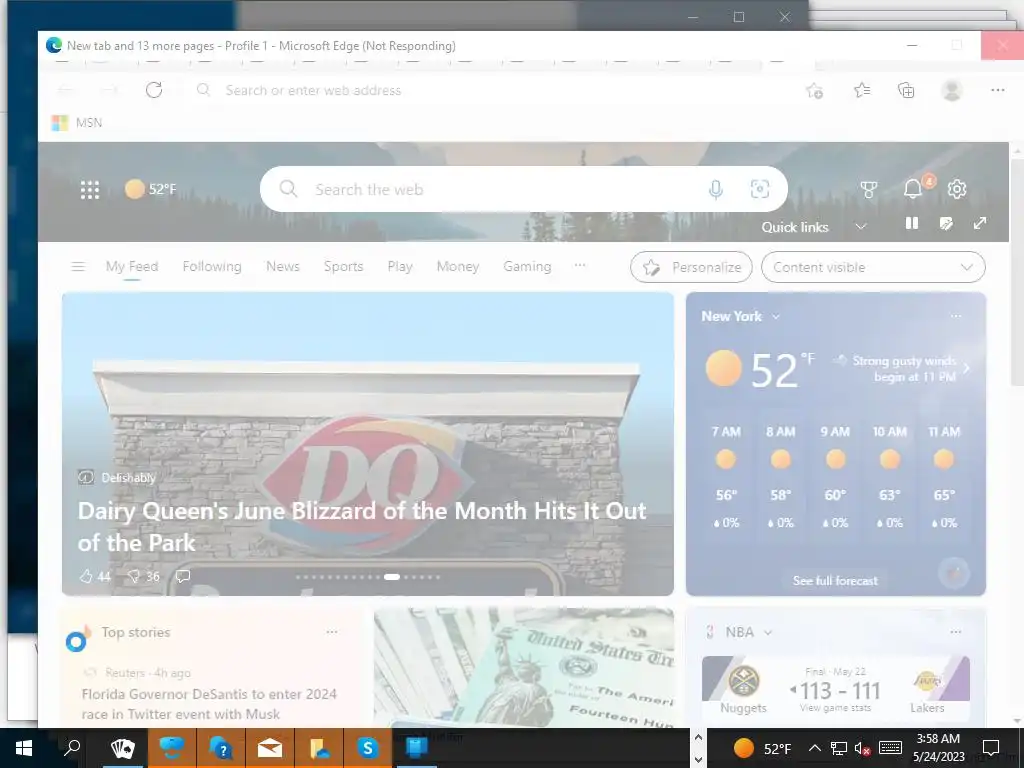Open the Collections icon
The width and height of the screenshot is (1024, 768).
(906, 90)
